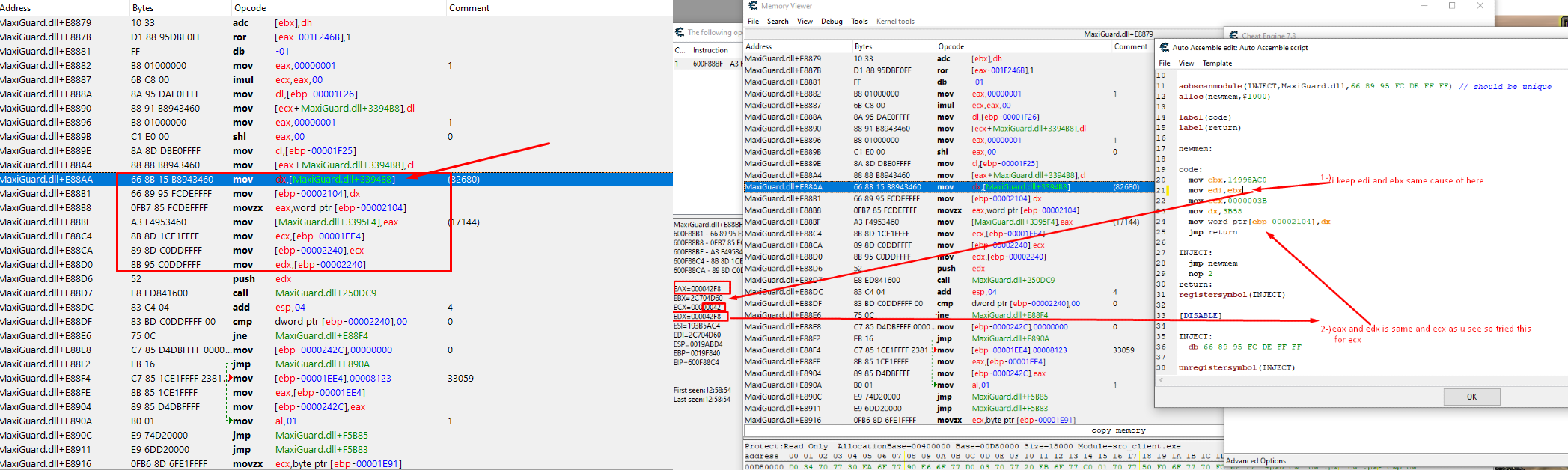Click the Instruction column header
The width and height of the screenshot is (1568, 470).
tap(710, 50)
